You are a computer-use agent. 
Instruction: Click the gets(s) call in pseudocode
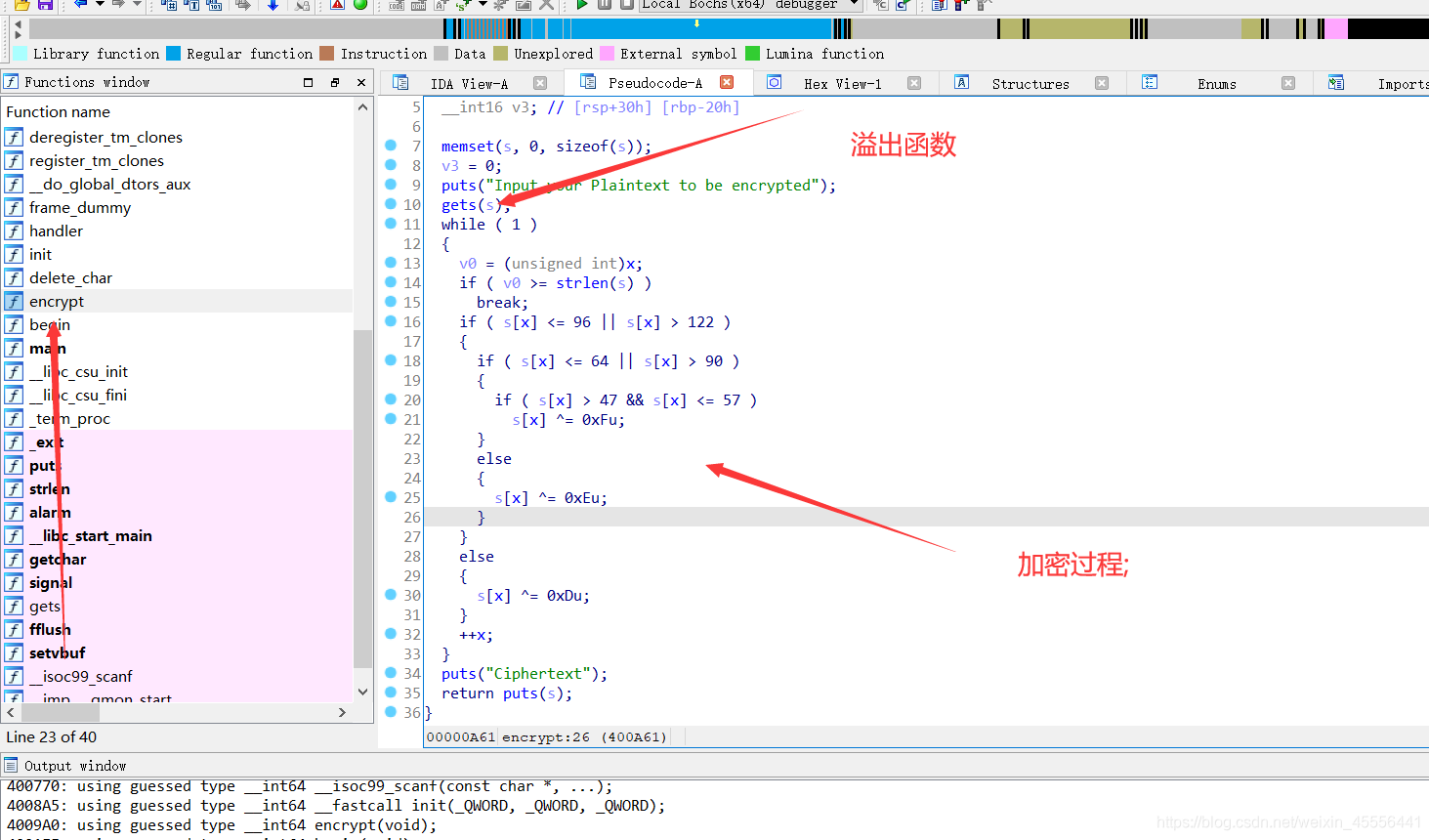click(474, 204)
